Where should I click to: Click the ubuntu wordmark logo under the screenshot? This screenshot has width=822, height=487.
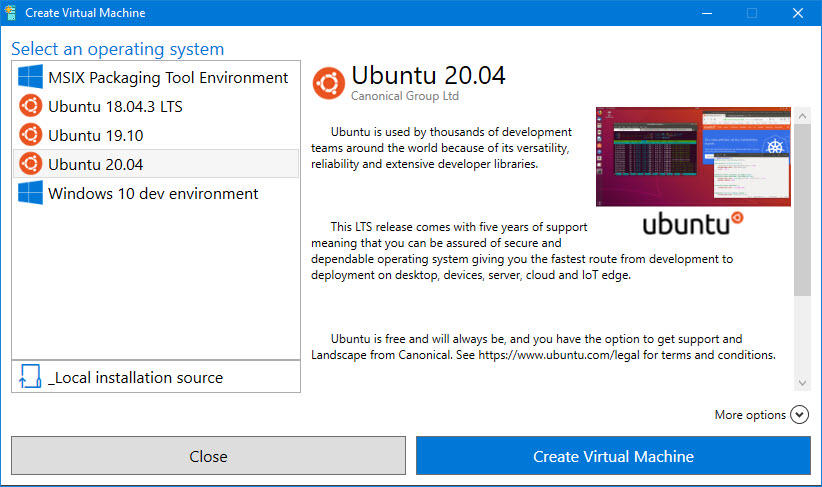[x=691, y=223]
